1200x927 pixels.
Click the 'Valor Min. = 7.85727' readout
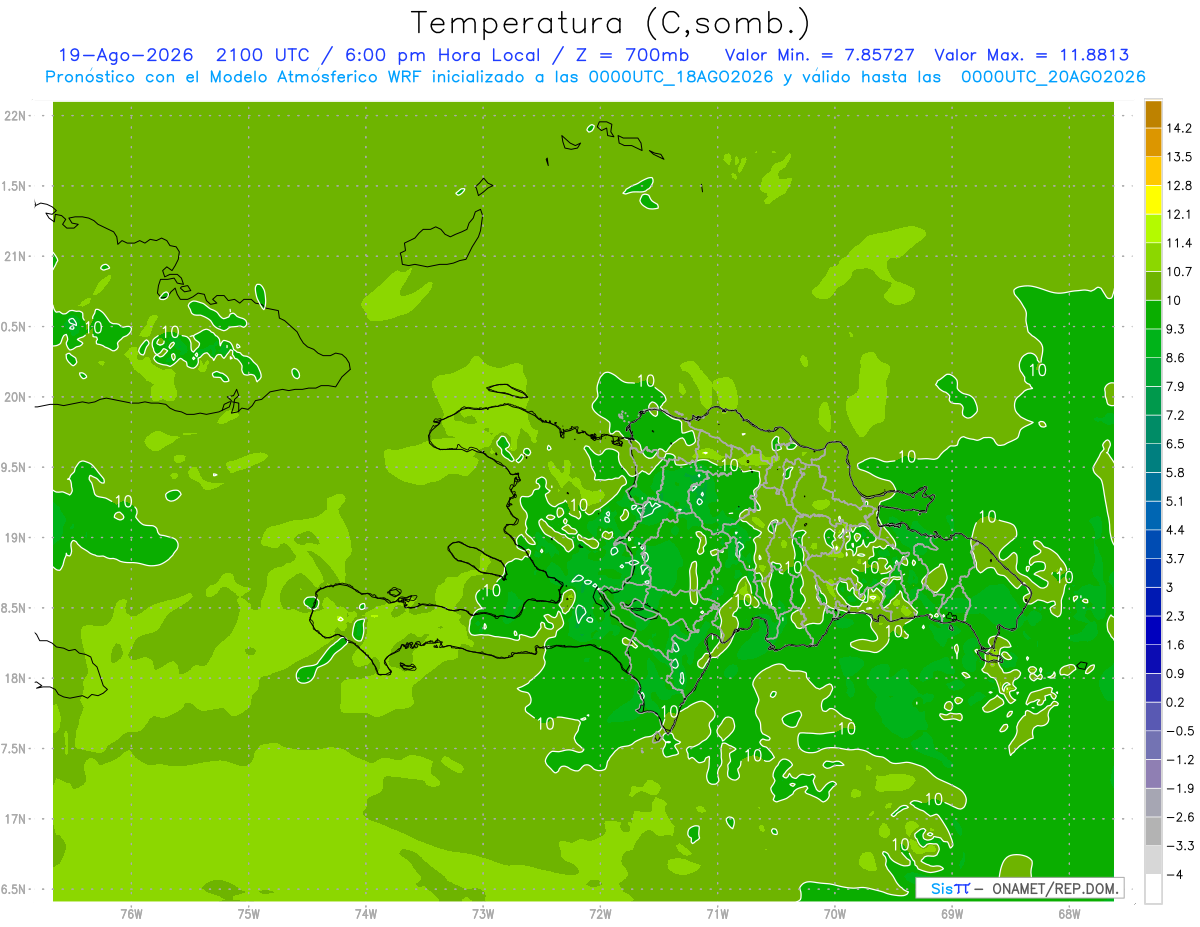tap(818, 55)
